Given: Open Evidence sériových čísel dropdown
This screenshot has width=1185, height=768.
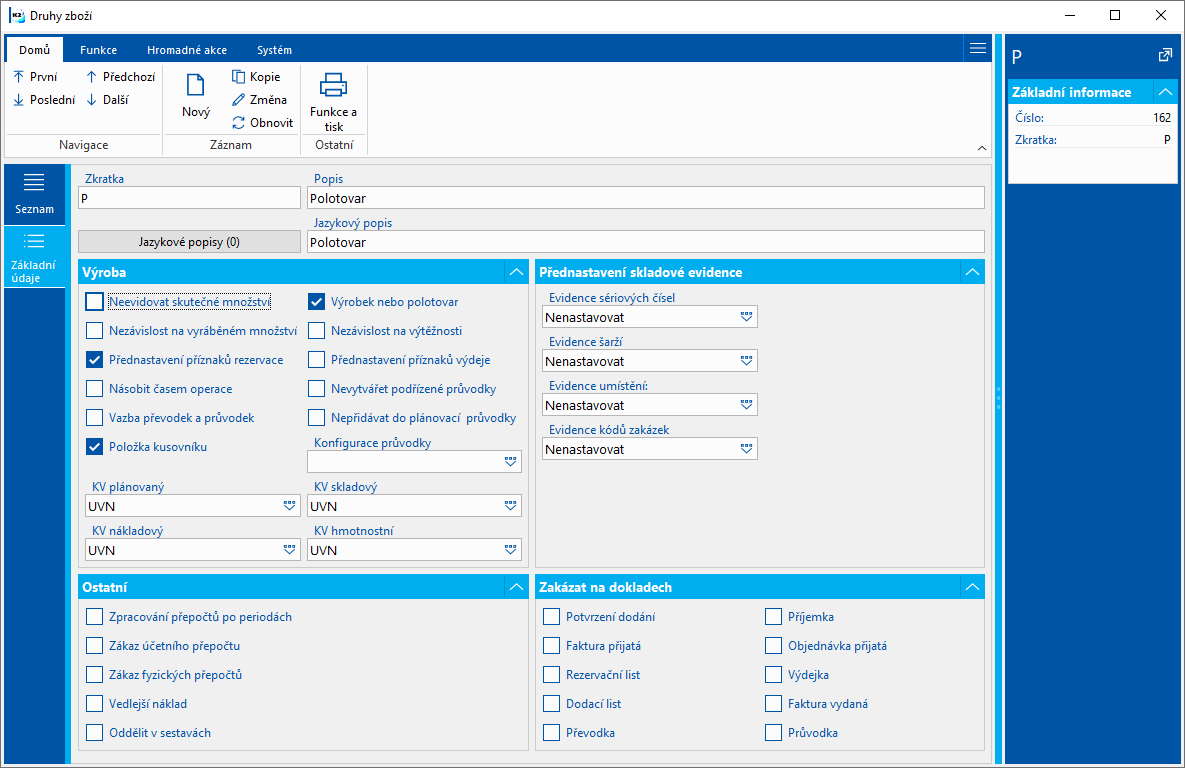Looking at the screenshot, I should 746,317.
